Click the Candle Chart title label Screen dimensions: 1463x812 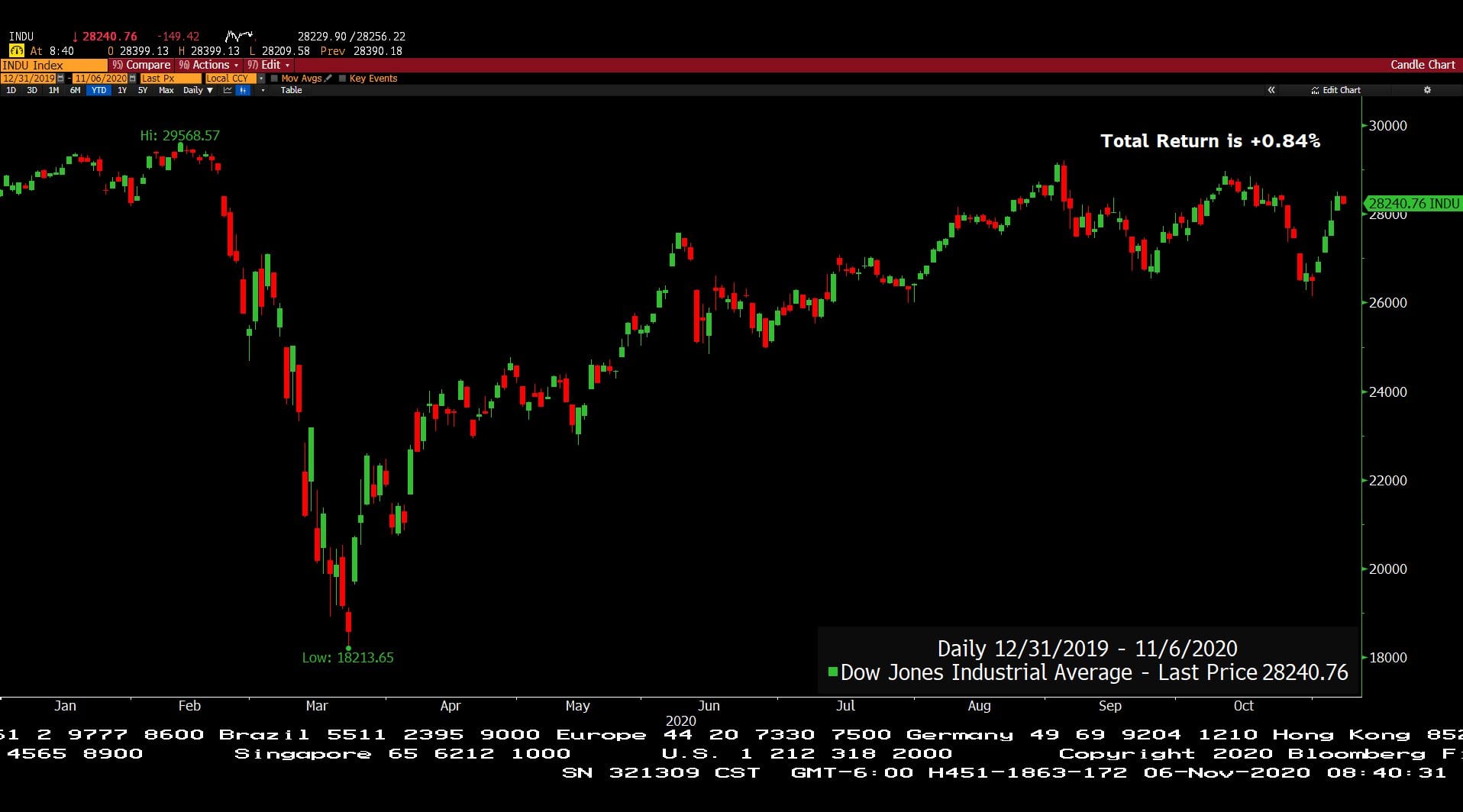(1423, 65)
